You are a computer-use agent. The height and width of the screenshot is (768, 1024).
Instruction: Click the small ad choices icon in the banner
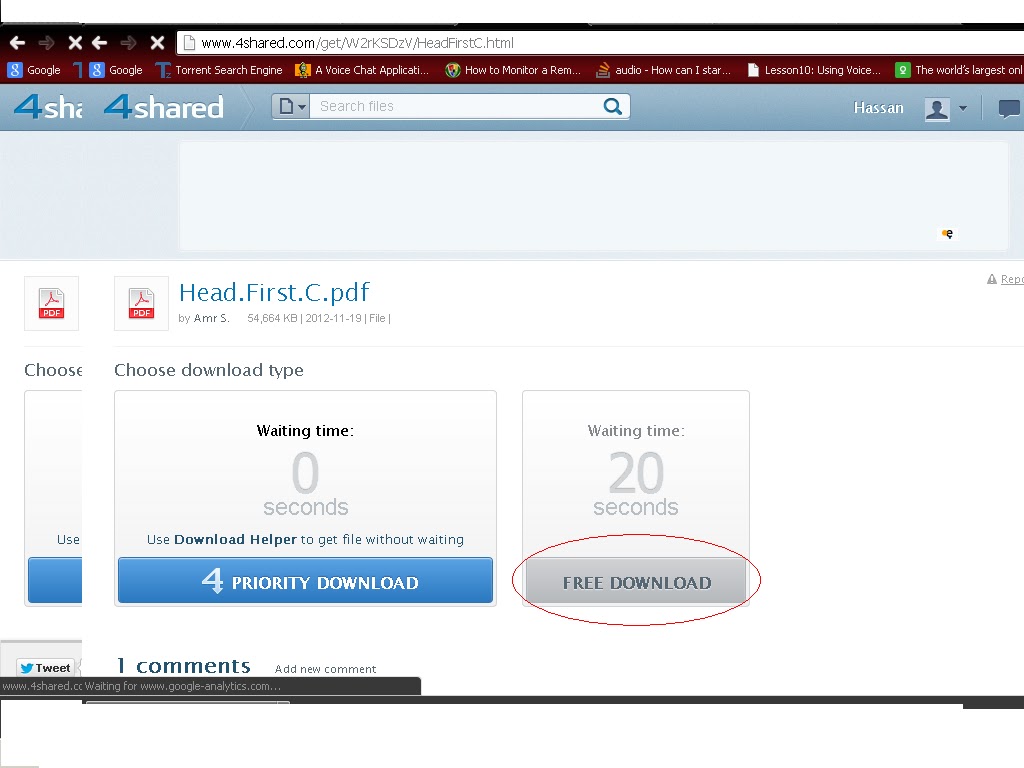[x=948, y=233]
